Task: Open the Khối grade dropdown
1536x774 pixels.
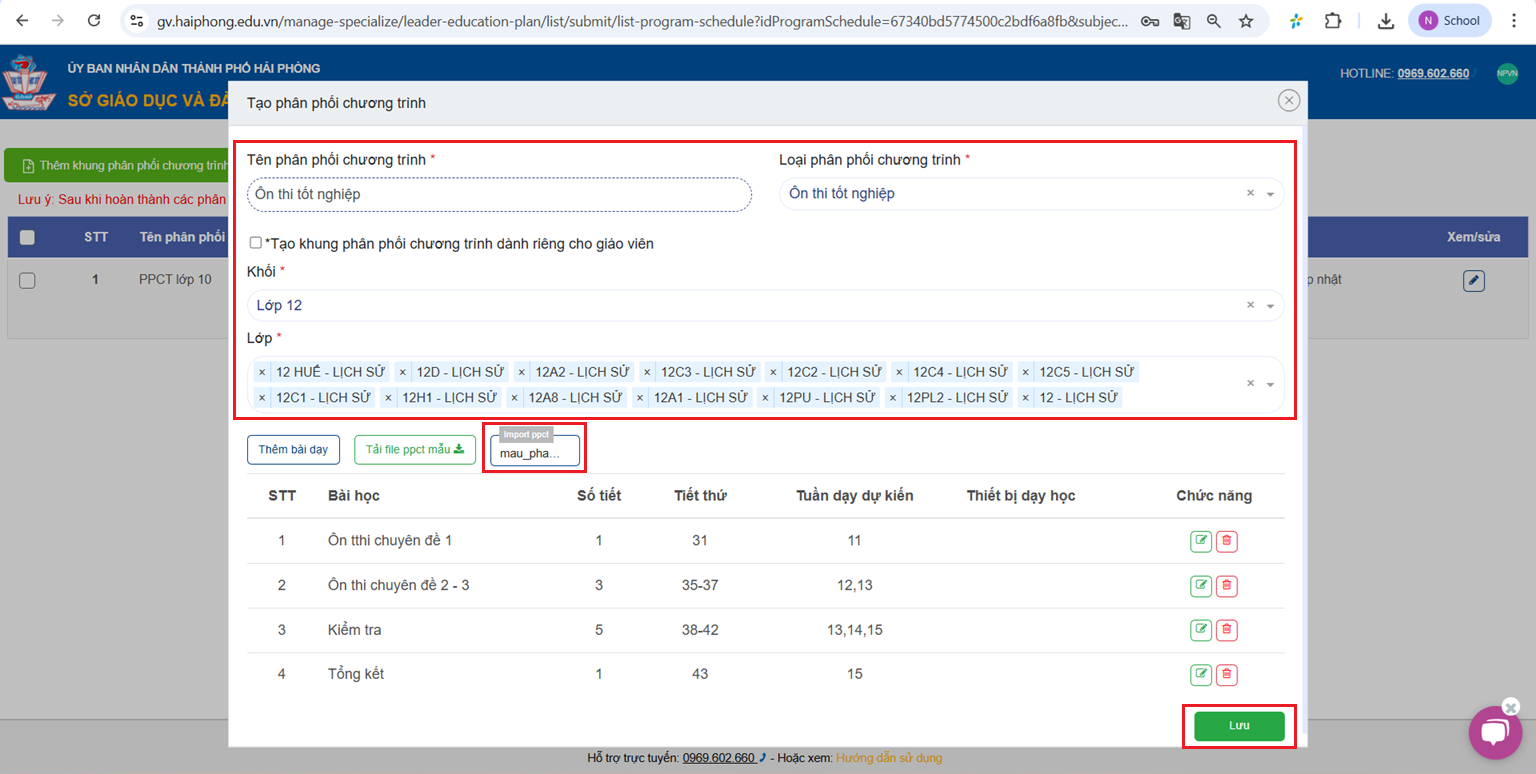Action: tap(1270, 306)
